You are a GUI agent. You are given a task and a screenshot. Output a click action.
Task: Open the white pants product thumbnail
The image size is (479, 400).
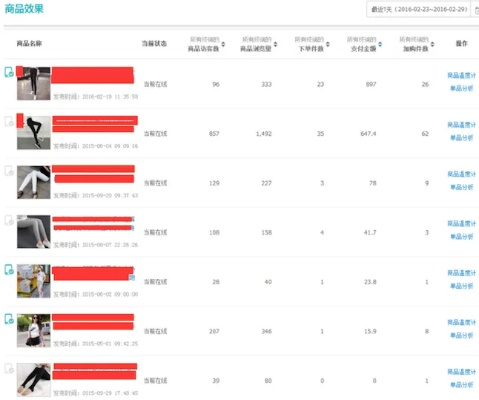pos(34,182)
